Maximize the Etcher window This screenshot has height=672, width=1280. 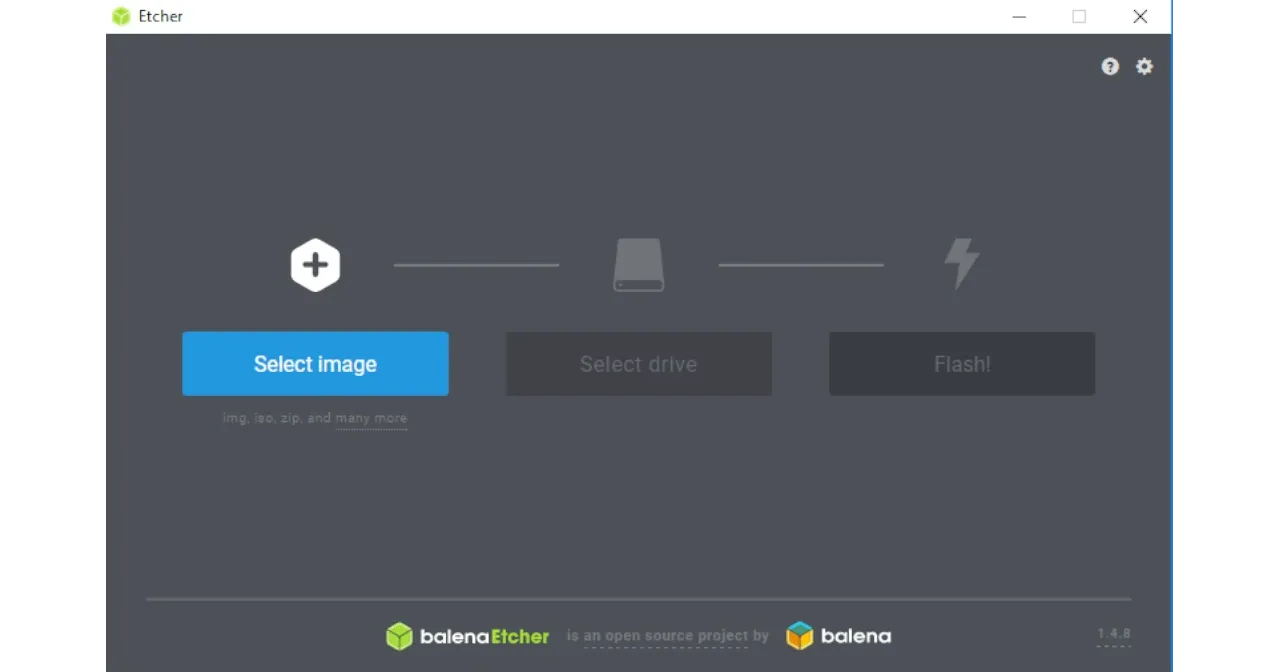1079,16
